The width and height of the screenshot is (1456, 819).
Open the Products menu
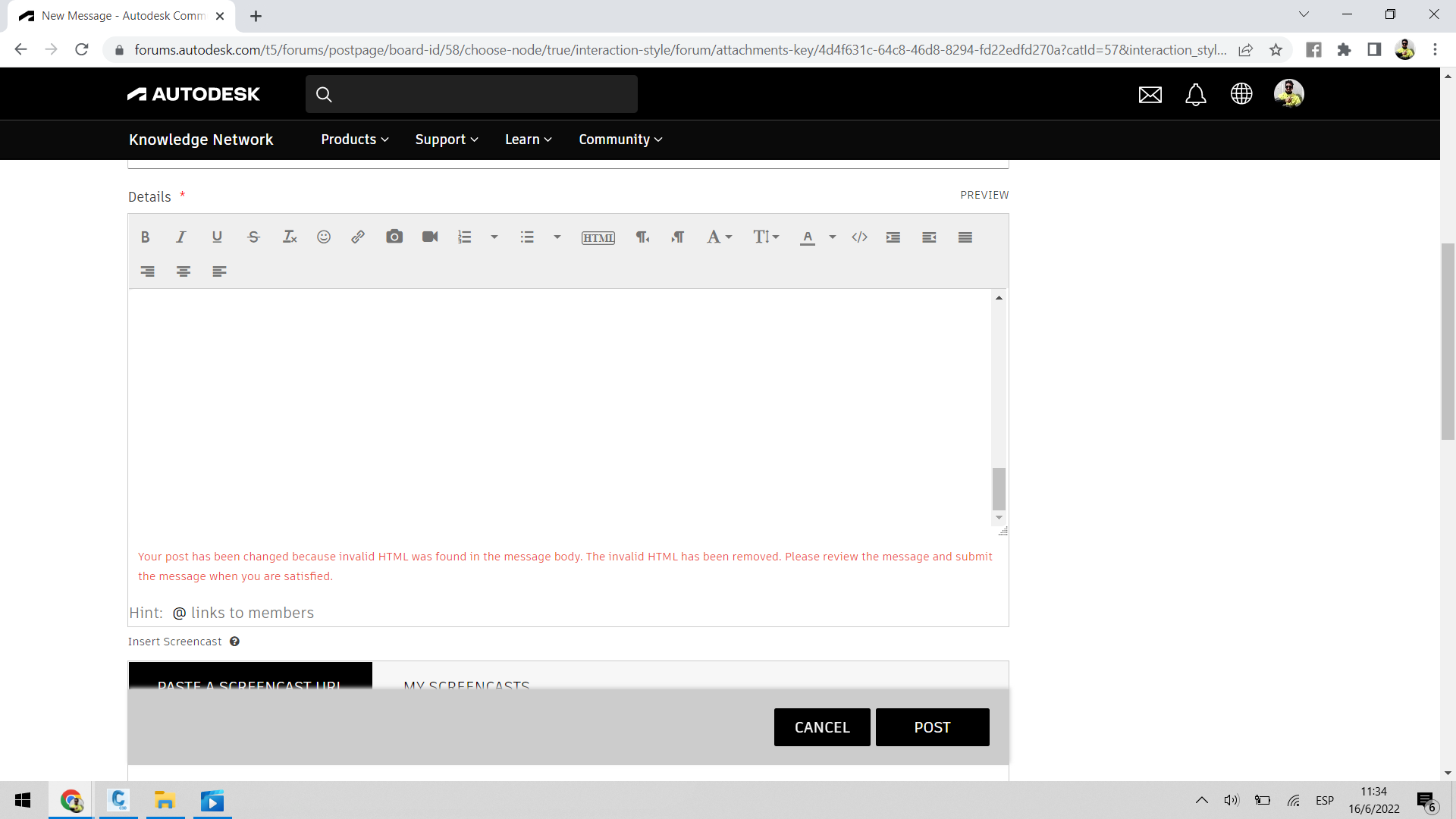353,140
